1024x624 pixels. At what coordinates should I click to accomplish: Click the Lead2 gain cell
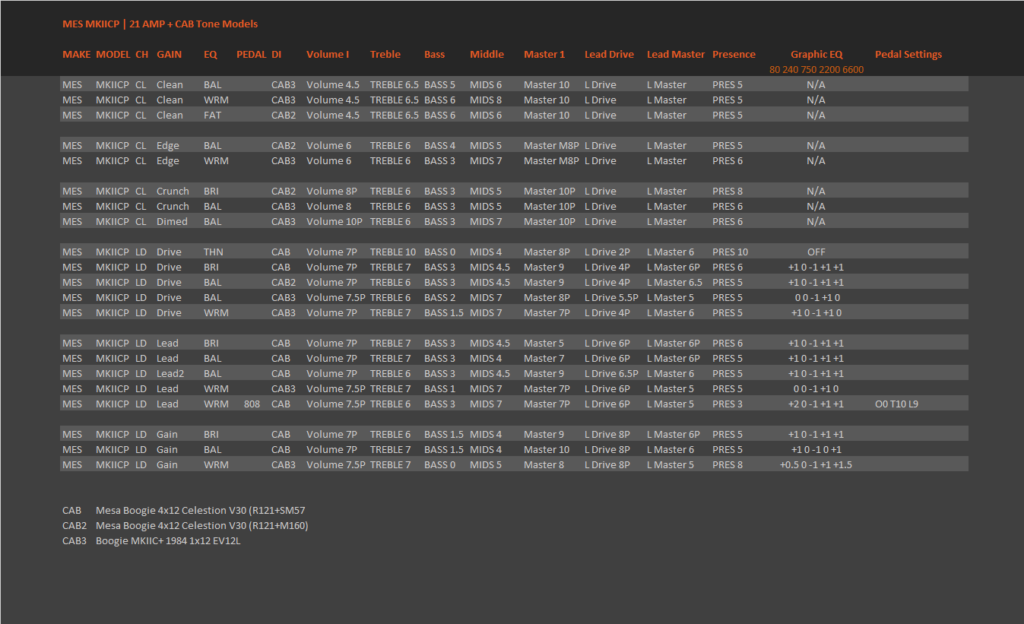point(170,374)
